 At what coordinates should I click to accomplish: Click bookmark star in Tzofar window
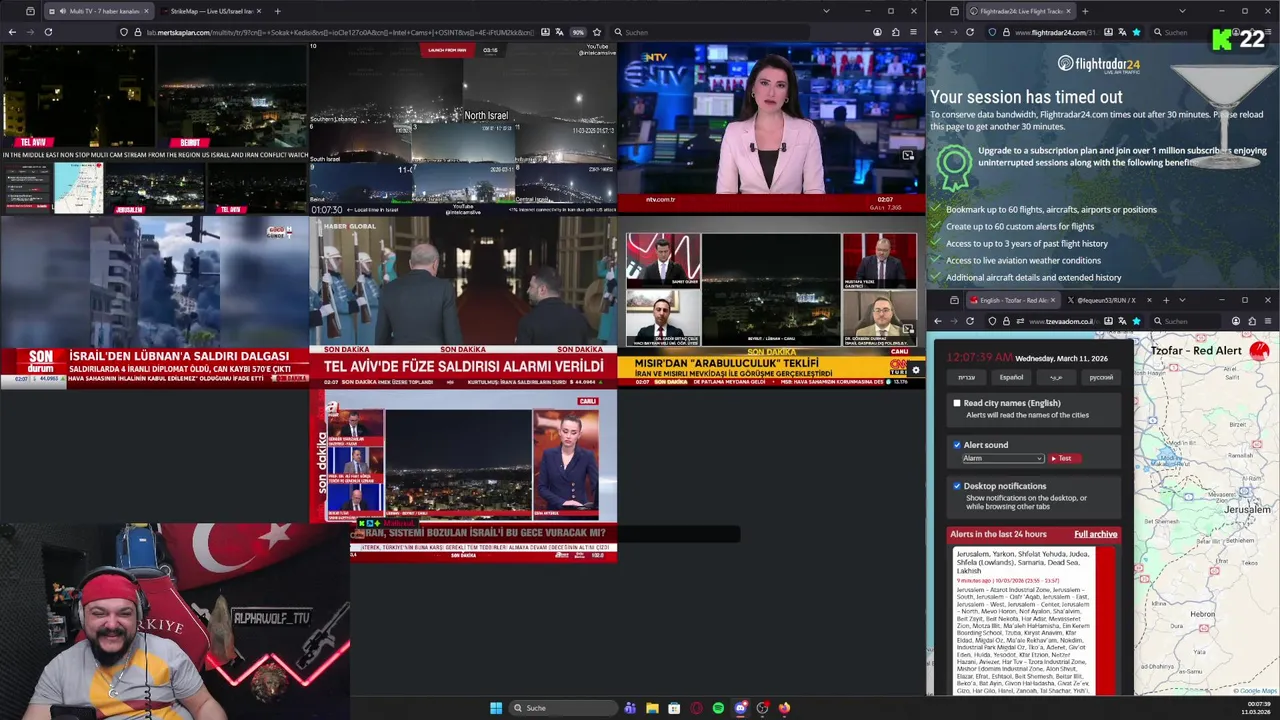[x=1136, y=321]
